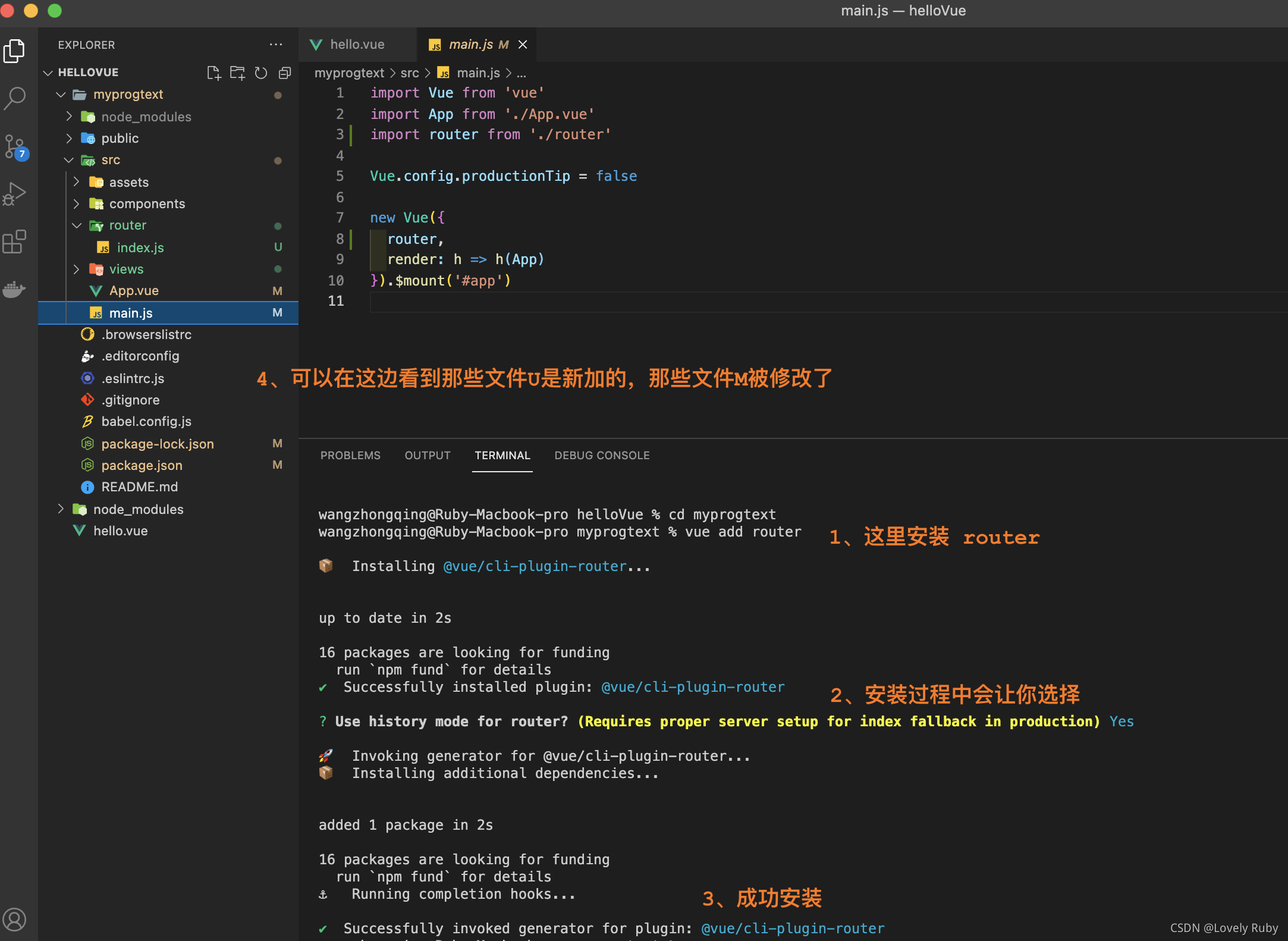
Task: Open the DEBUG CONSOLE panel tab
Action: tap(602, 456)
